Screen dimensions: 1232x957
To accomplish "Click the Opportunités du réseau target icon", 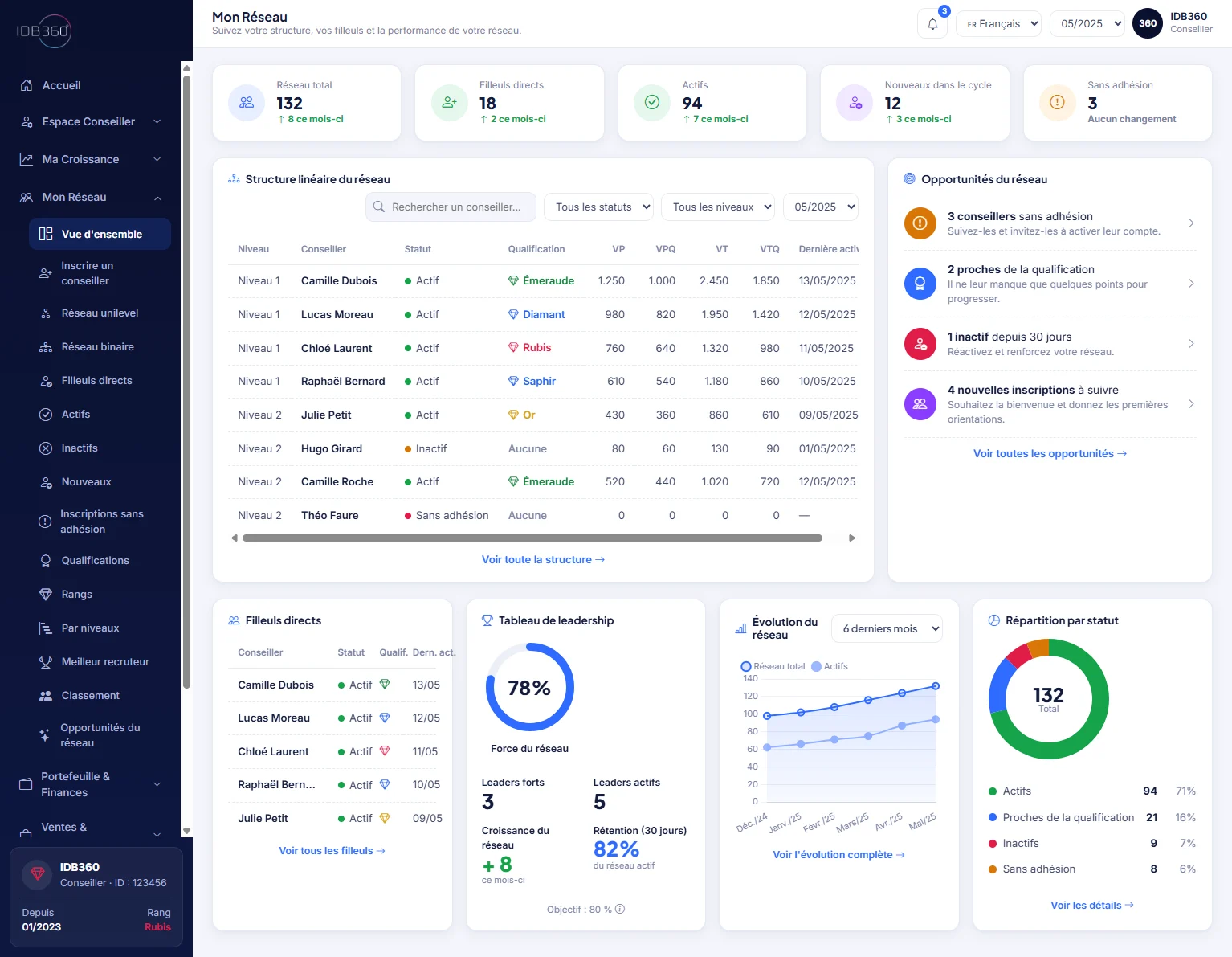I will click(x=909, y=179).
